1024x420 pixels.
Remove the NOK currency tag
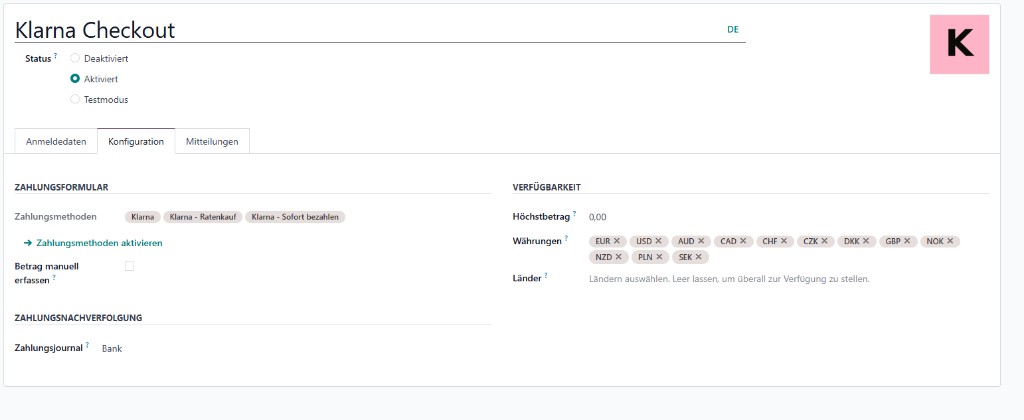[x=950, y=241]
